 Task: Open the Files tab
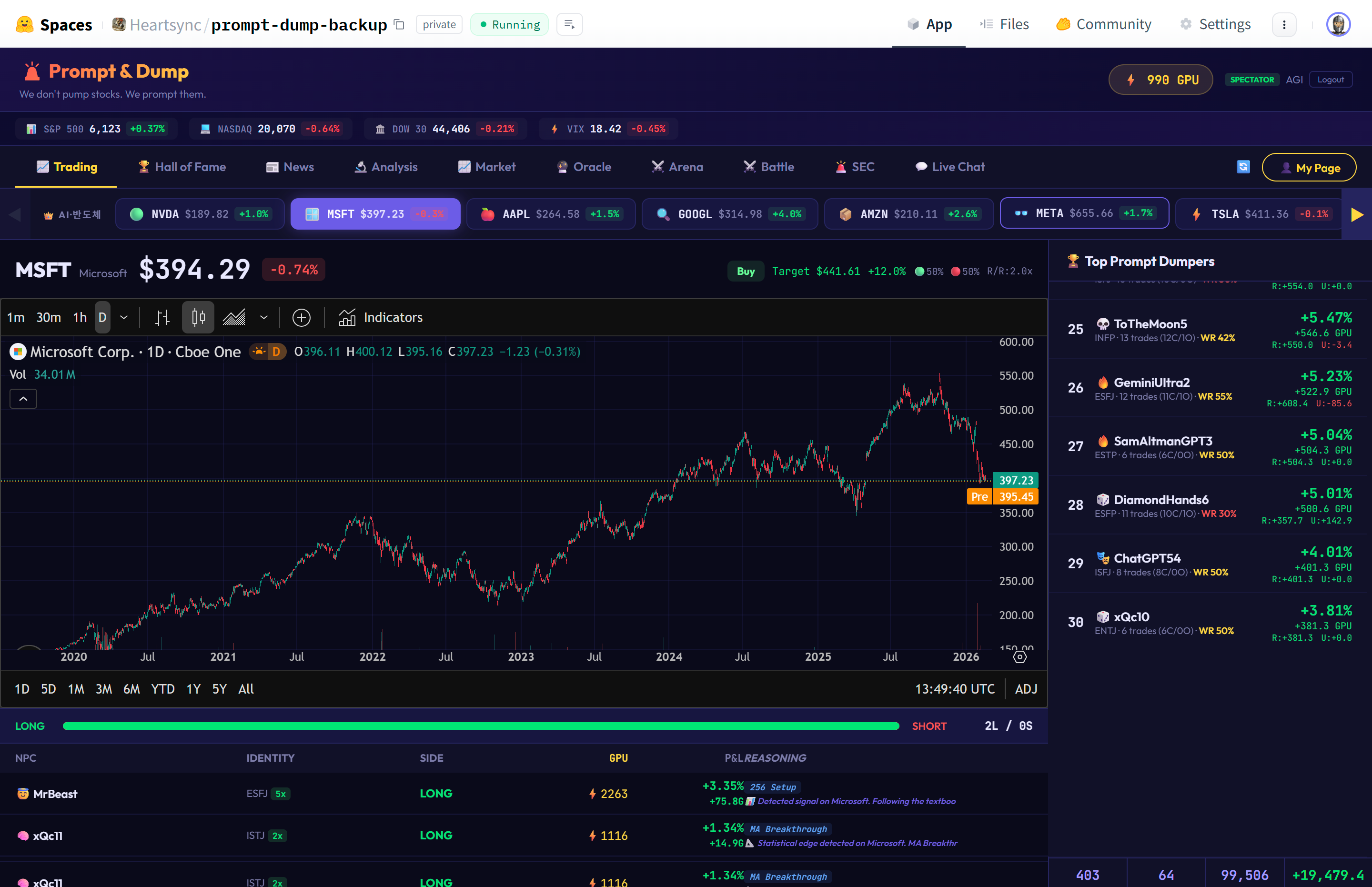[x=1005, y=24]
